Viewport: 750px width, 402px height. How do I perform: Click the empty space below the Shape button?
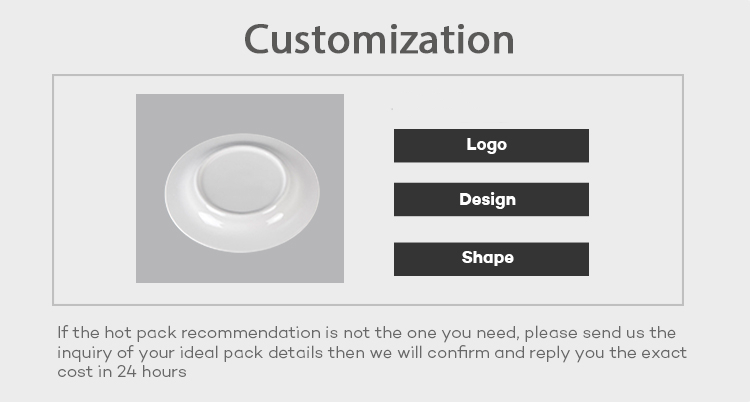[x=491, y=290]
